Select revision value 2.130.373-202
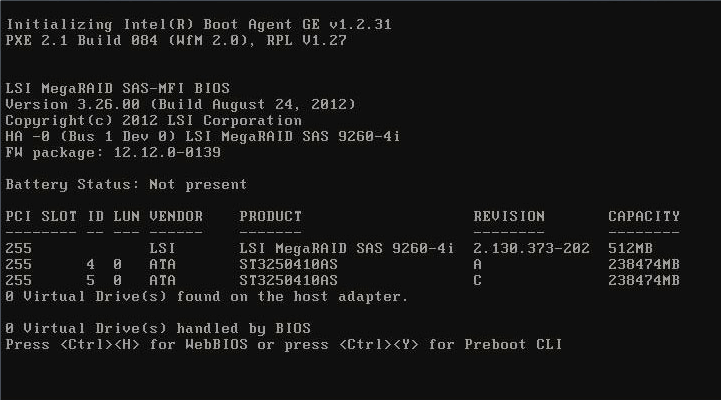 [x=531, y=248]
